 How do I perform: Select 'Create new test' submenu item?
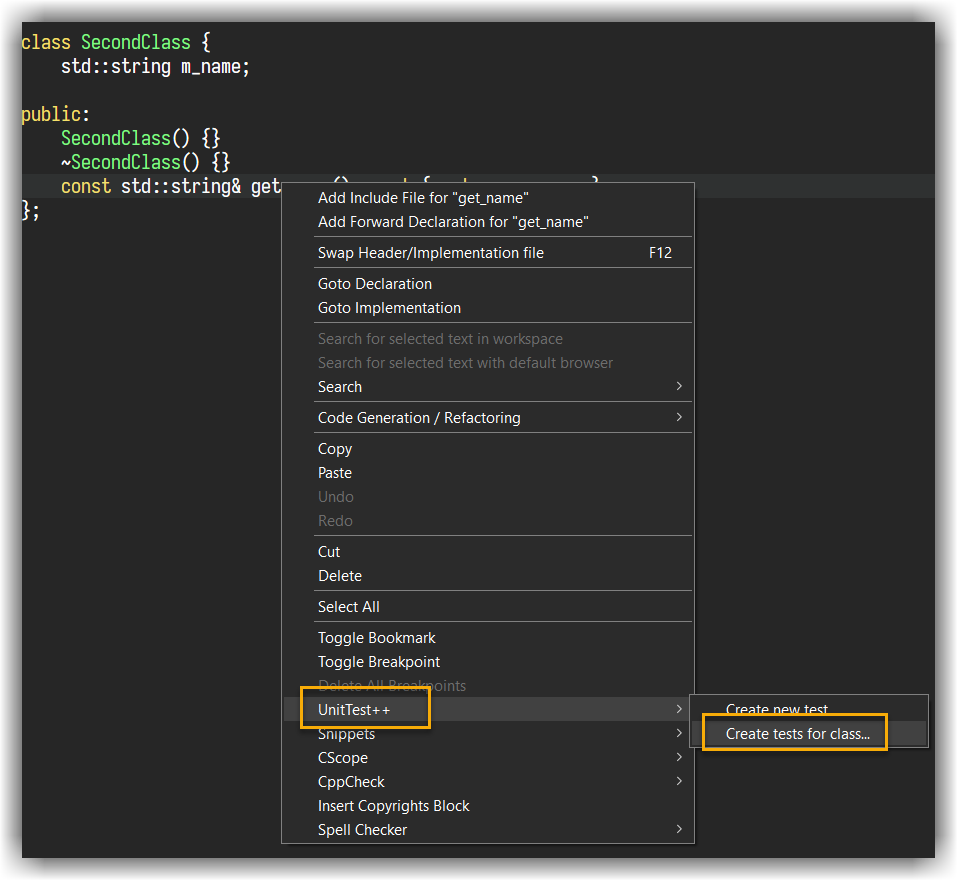pos(777,709)
